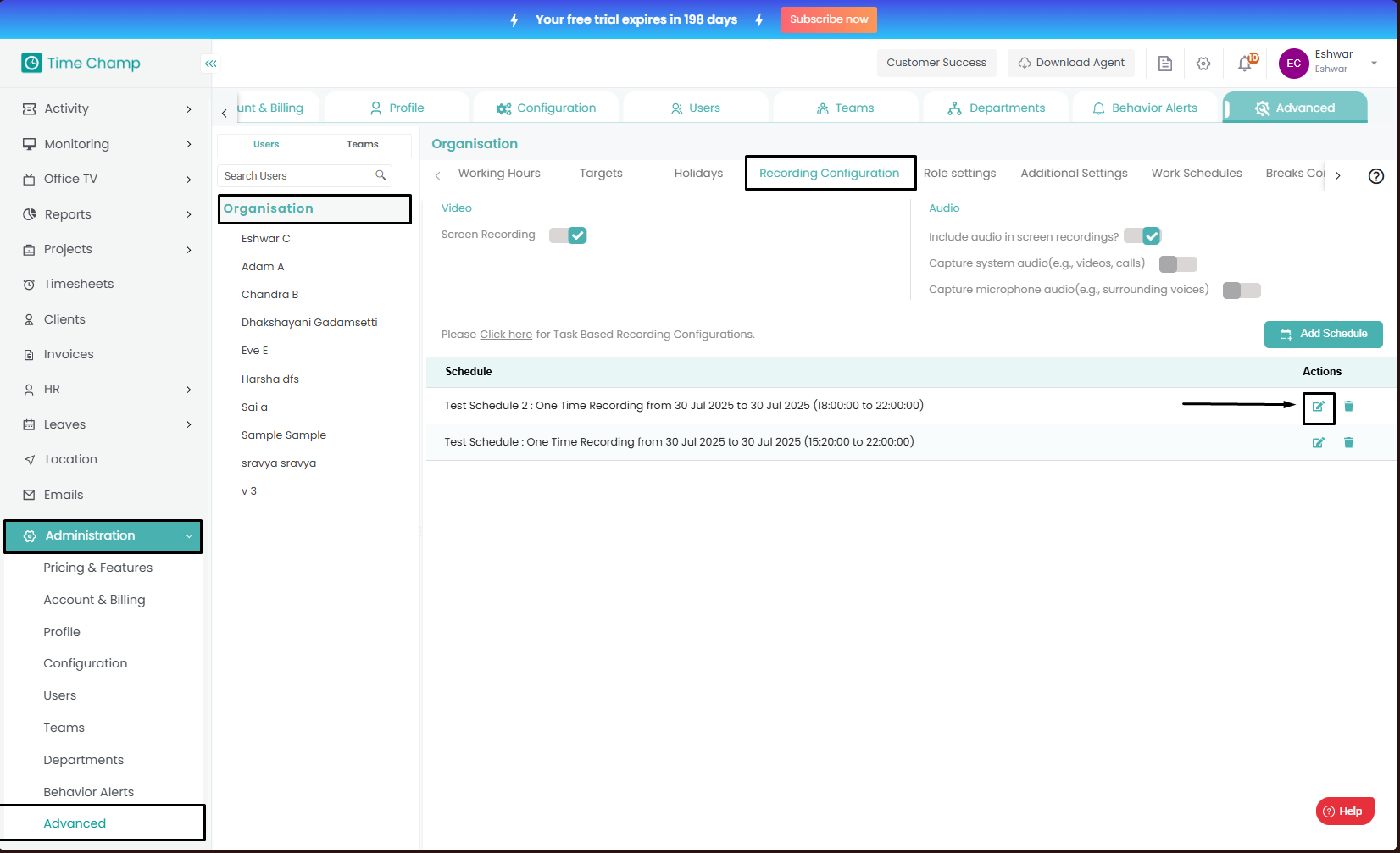Turn off include audio in screen recordings

(1142, 236)
